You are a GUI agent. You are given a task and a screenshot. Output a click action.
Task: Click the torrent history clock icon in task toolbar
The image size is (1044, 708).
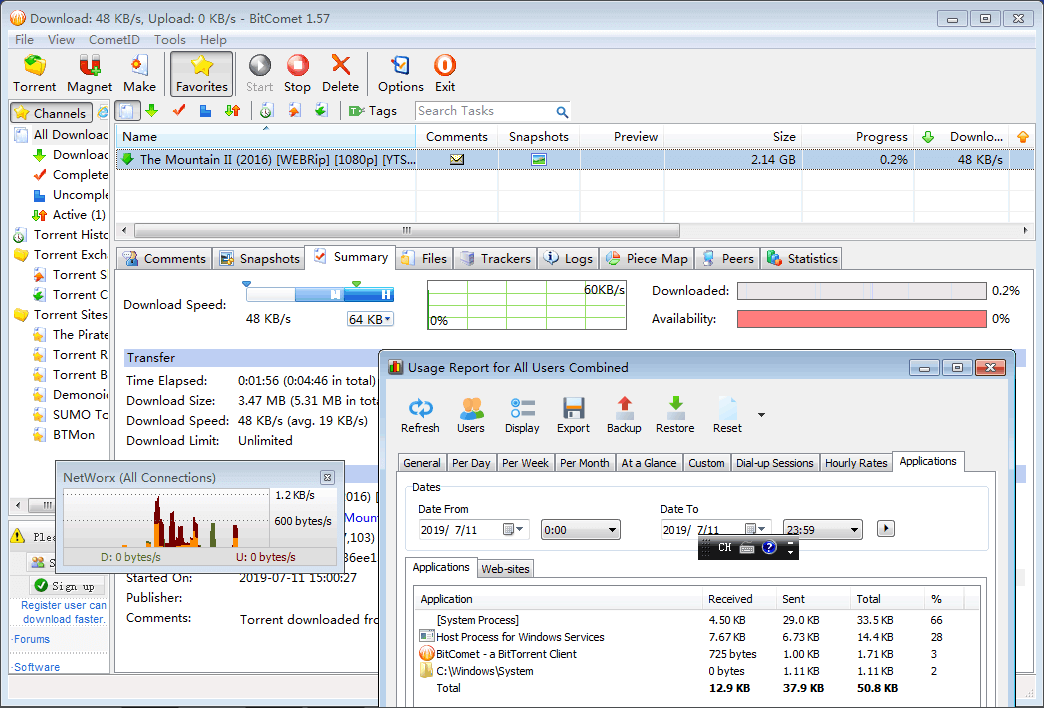coord(267,111)
